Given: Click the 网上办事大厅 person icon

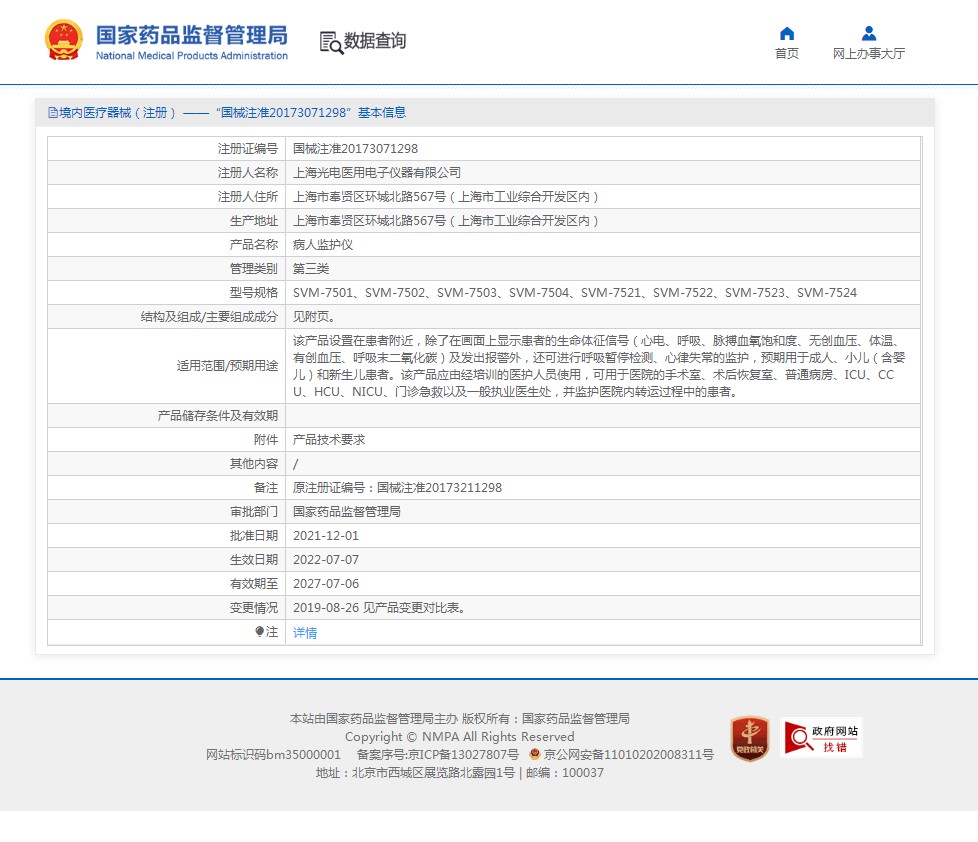Looking at the screenshot, I should point(868,33).
